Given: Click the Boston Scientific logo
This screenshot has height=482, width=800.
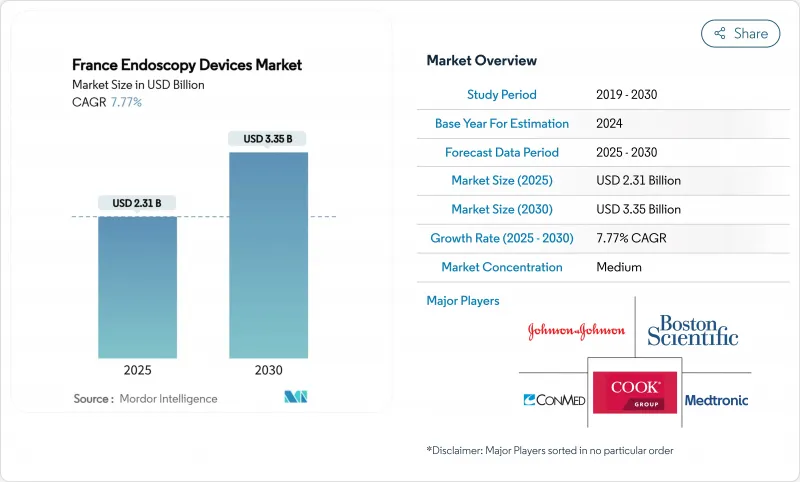Looking at the screenshot, I should [692, 331].
